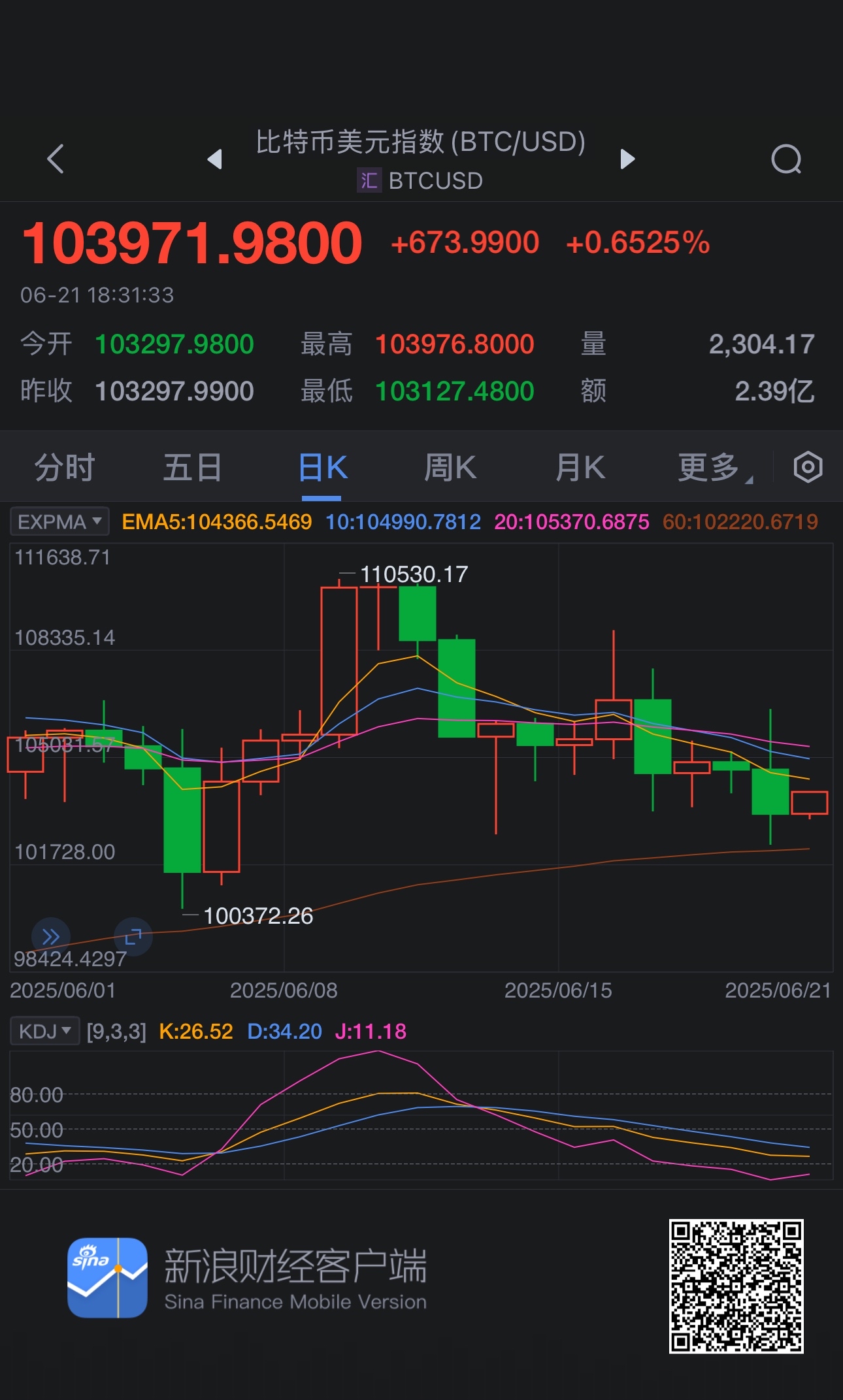Tap the back arrow icon
This screenshot has width=843, height=1400.
[56, 159]
